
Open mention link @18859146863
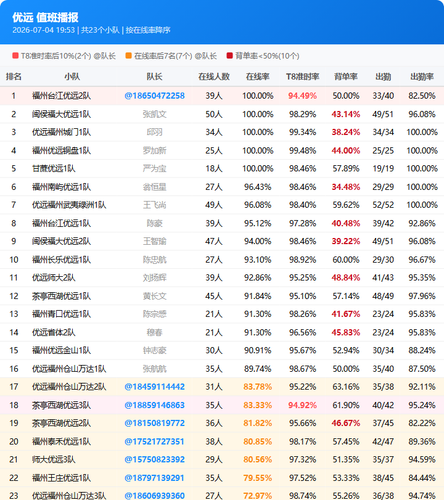pos(154,405)
